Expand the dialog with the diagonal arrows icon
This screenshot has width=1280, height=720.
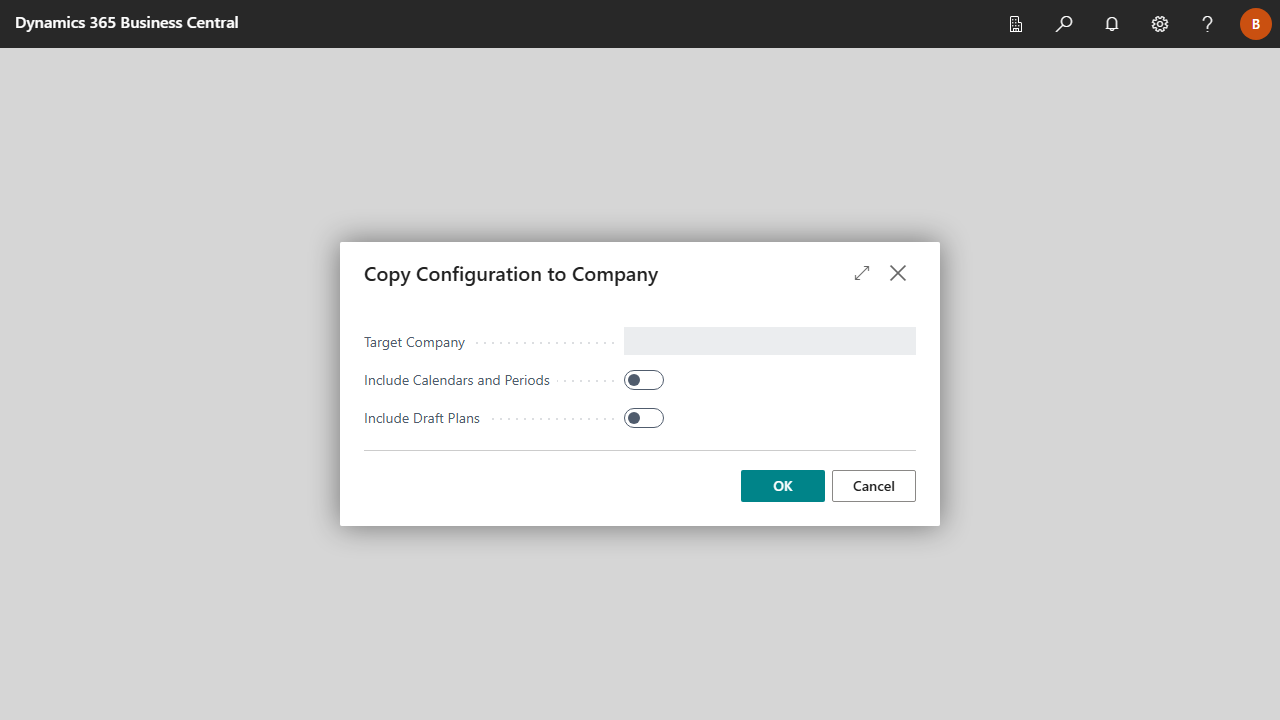862,273
